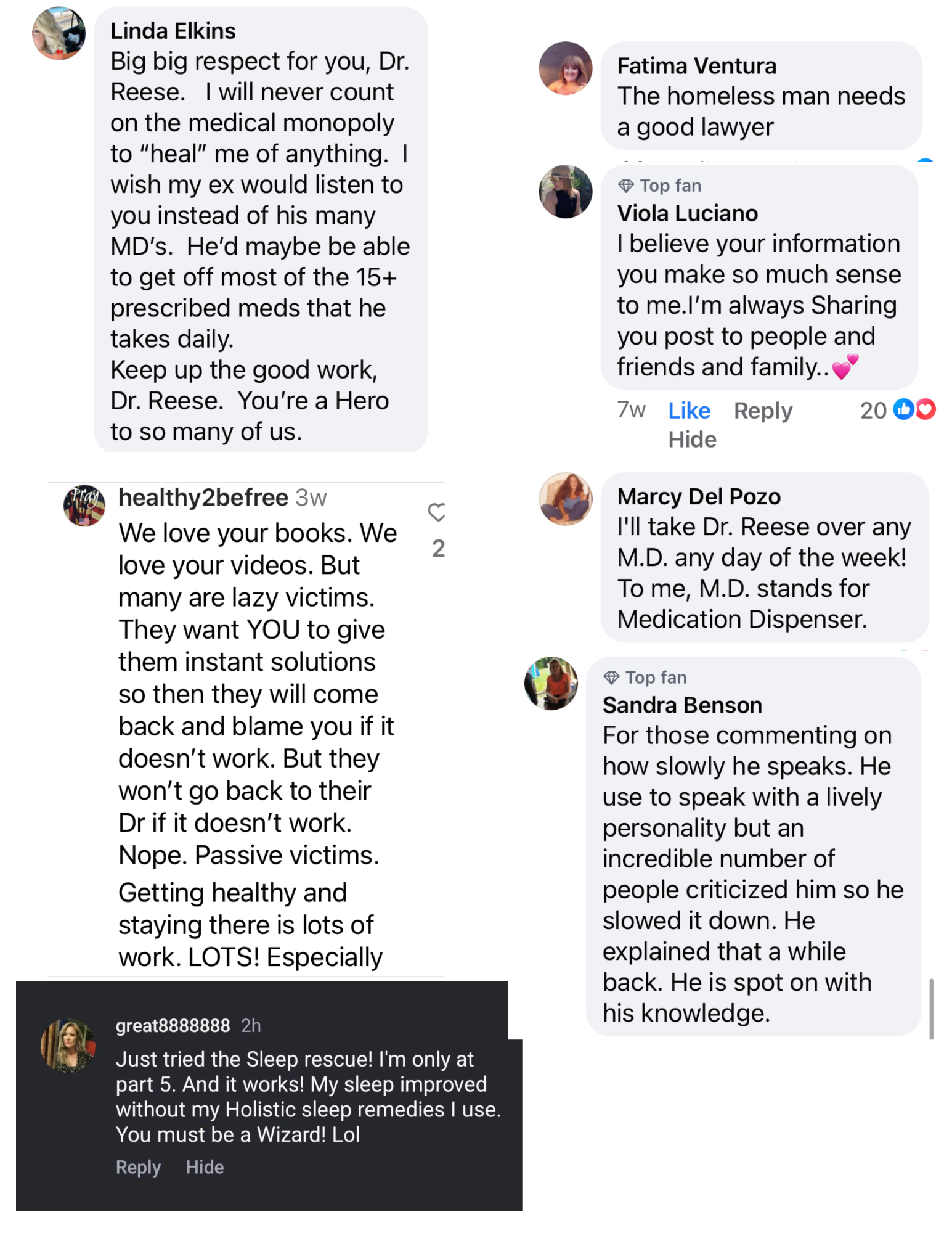This screenshot has width=952, height=1233.
Task: Hide Viola Luciano's comment
Action: (692, 440)
